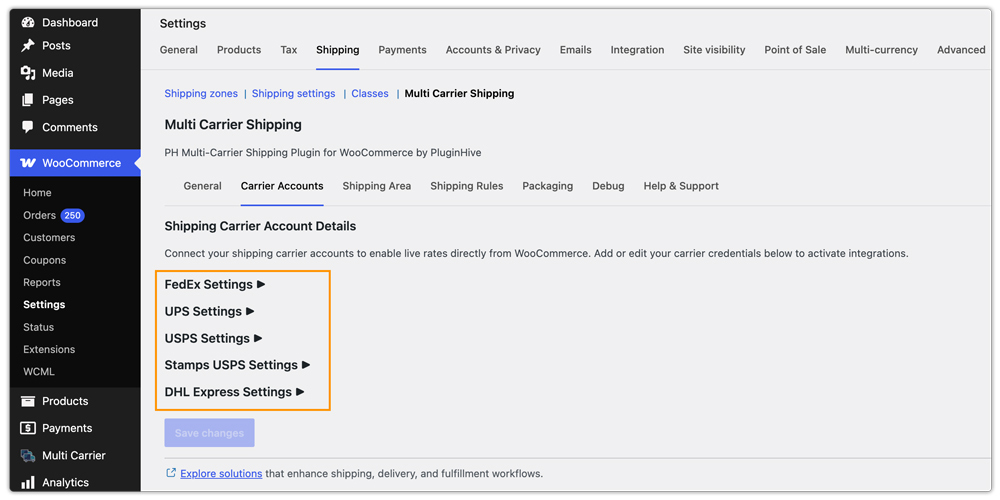
Task: Click the Shipping Carrier Account Details heading
Action: pos(260,226)
